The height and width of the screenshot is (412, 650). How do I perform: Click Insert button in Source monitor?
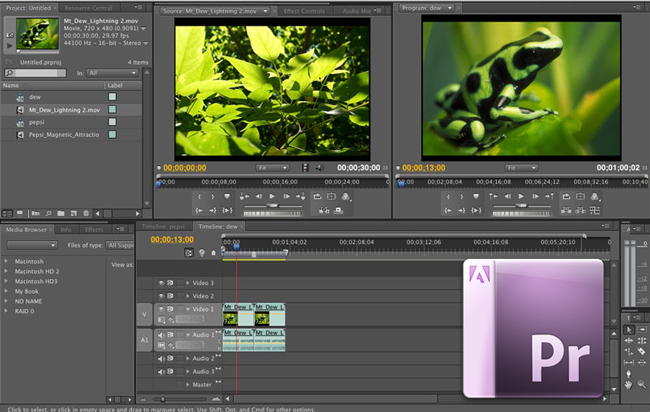coord(324,211)
